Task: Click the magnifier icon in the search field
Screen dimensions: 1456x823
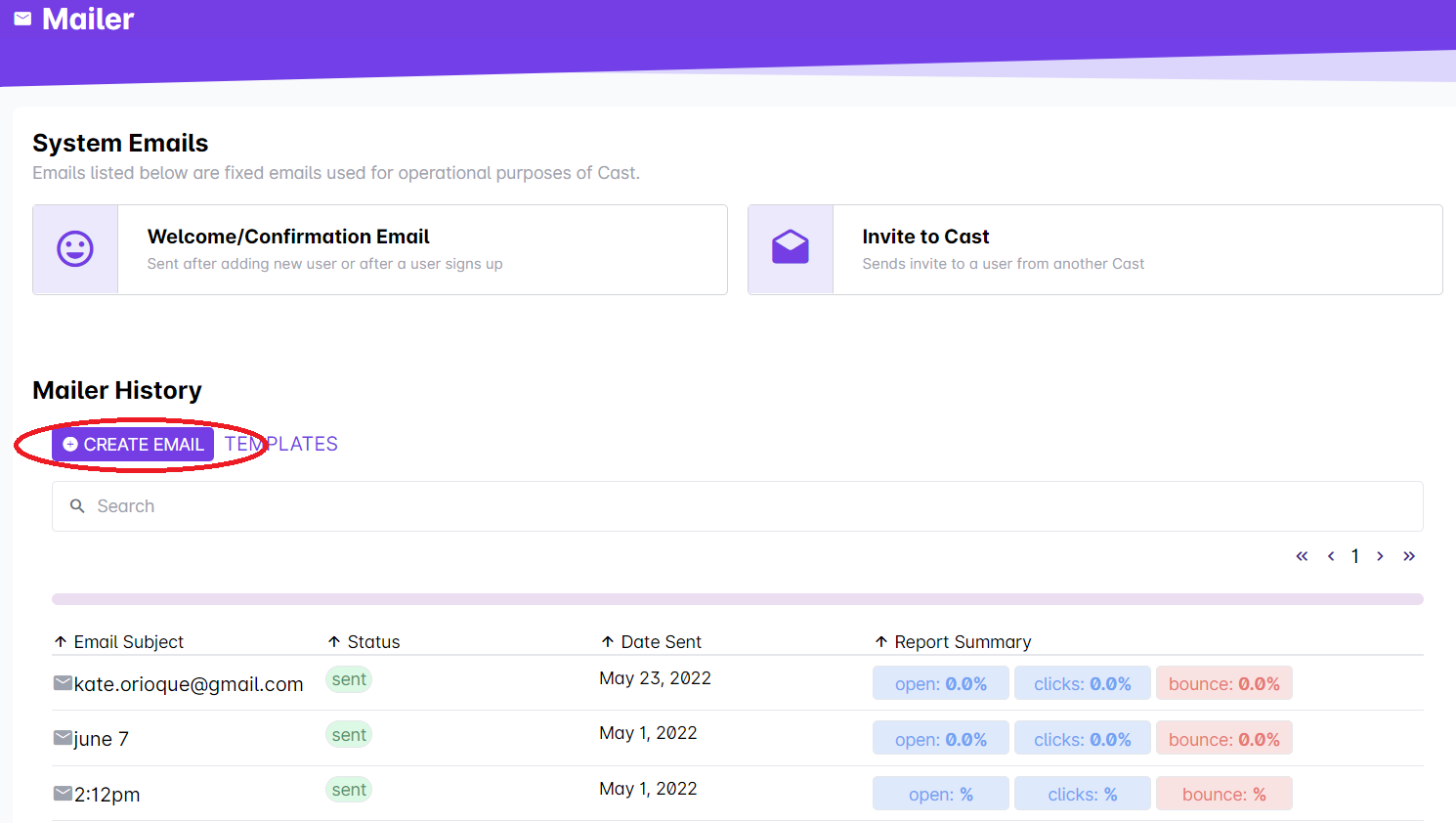Action: click(x=77, y=506)
